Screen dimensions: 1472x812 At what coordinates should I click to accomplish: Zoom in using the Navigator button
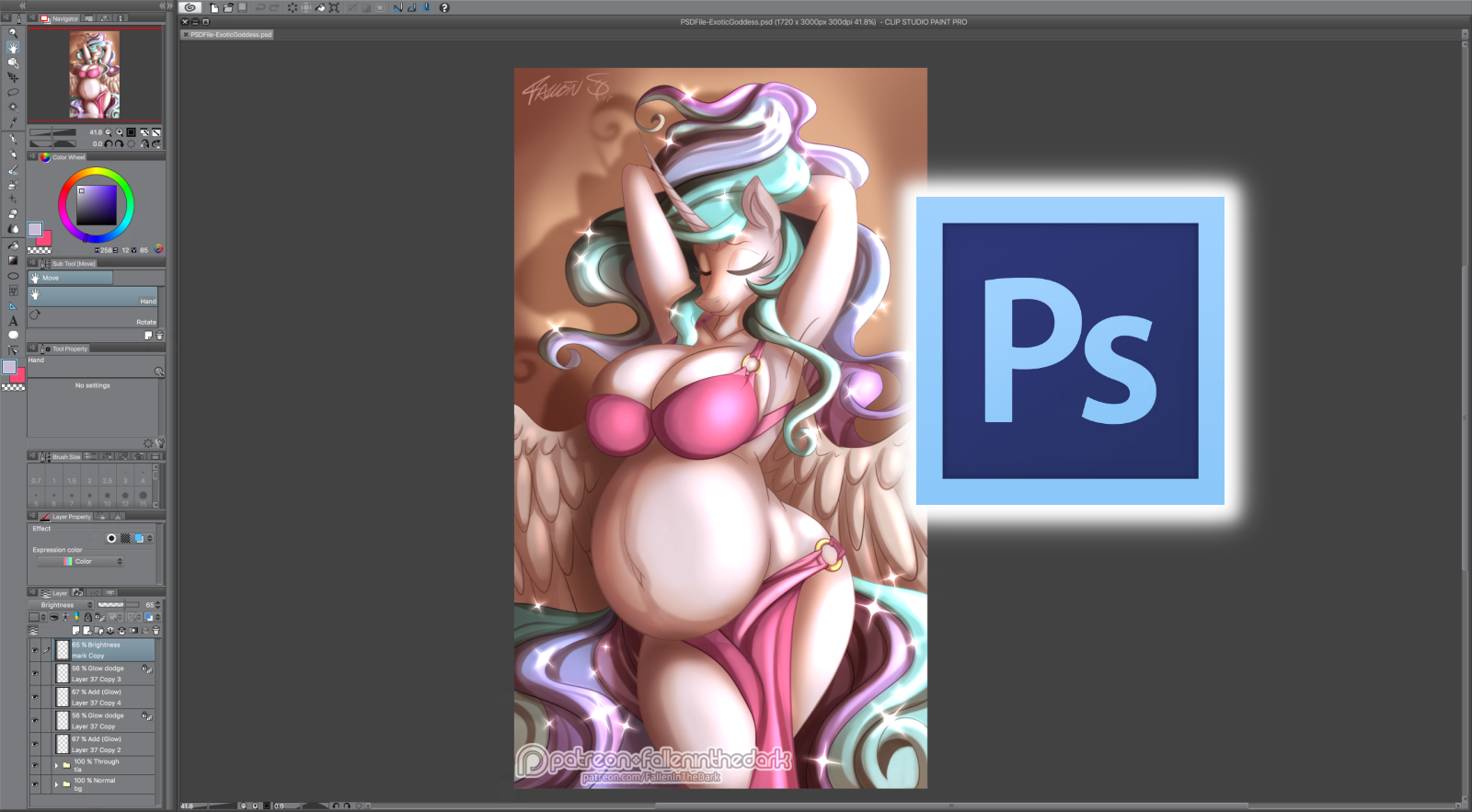[x=120, y=132]
